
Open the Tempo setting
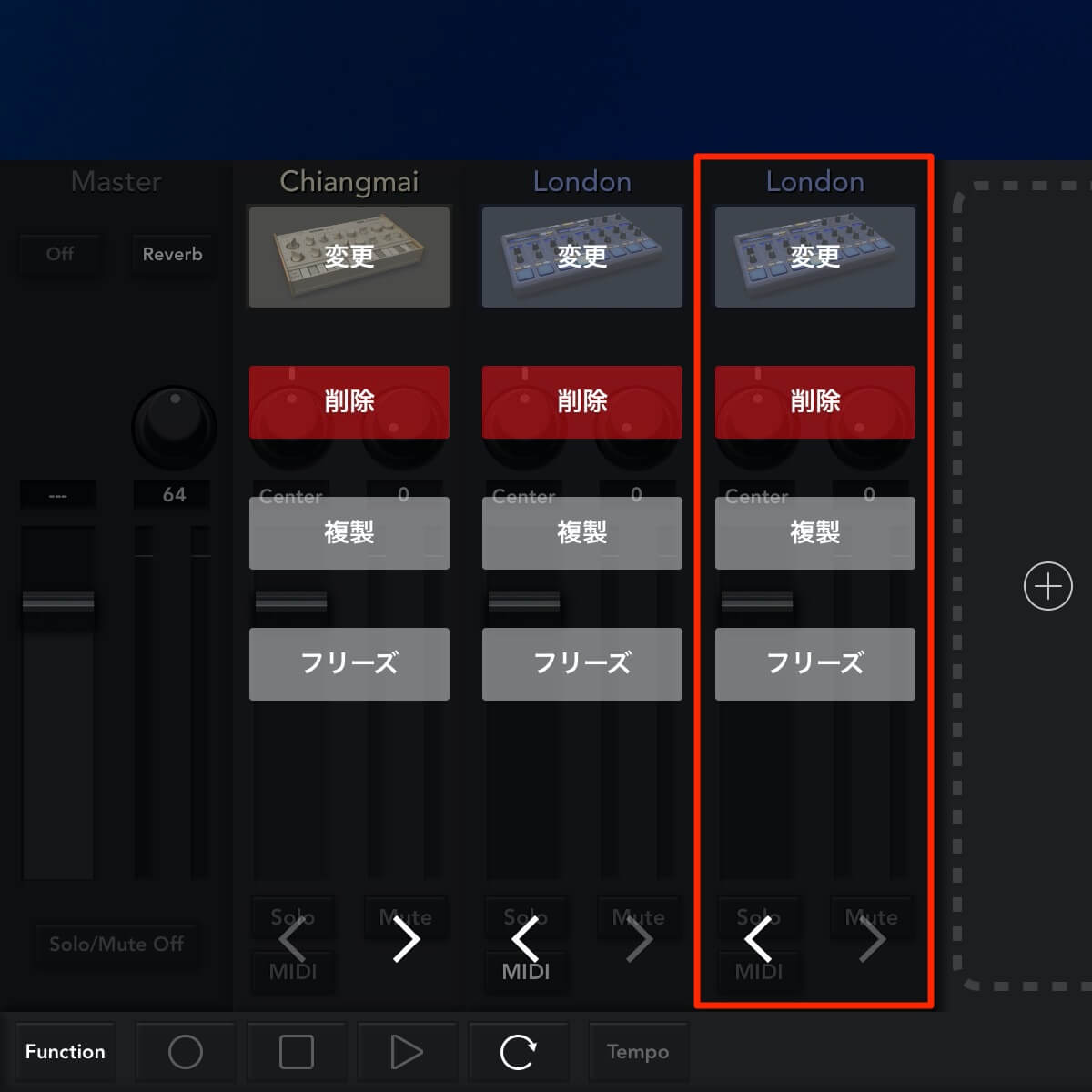click(638, 1052)
